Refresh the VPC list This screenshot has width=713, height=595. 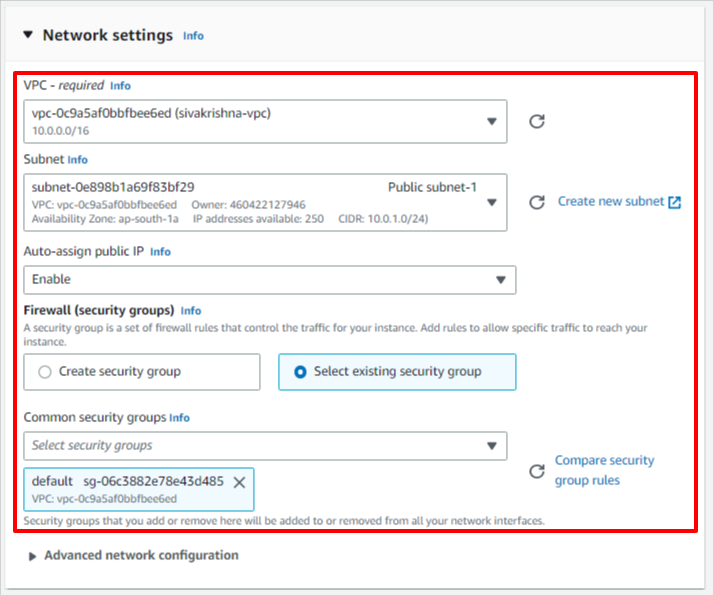537,121
